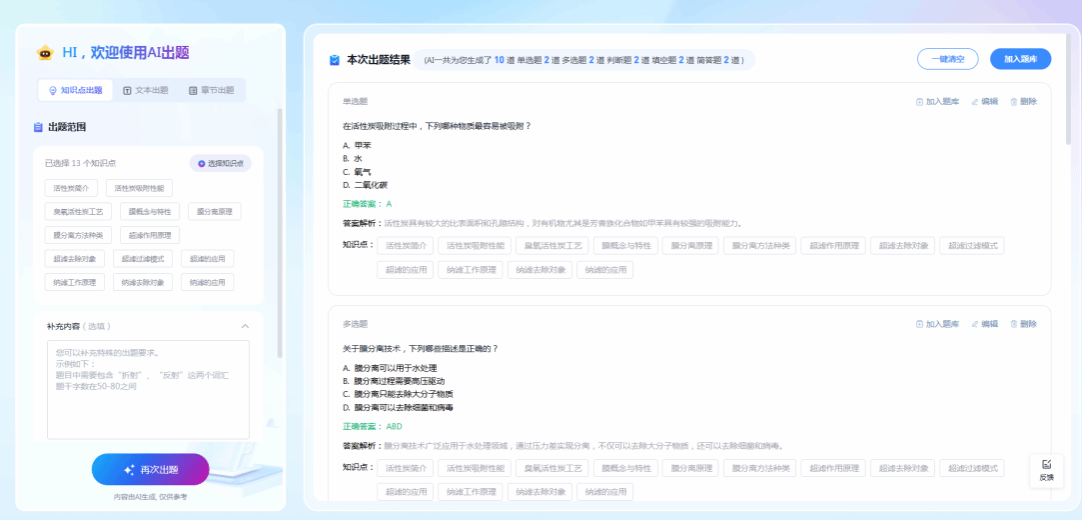Select the 活性炭简介 tag in 出题范围
This screenshot has width=1082, height=520.
click(71, 188)
